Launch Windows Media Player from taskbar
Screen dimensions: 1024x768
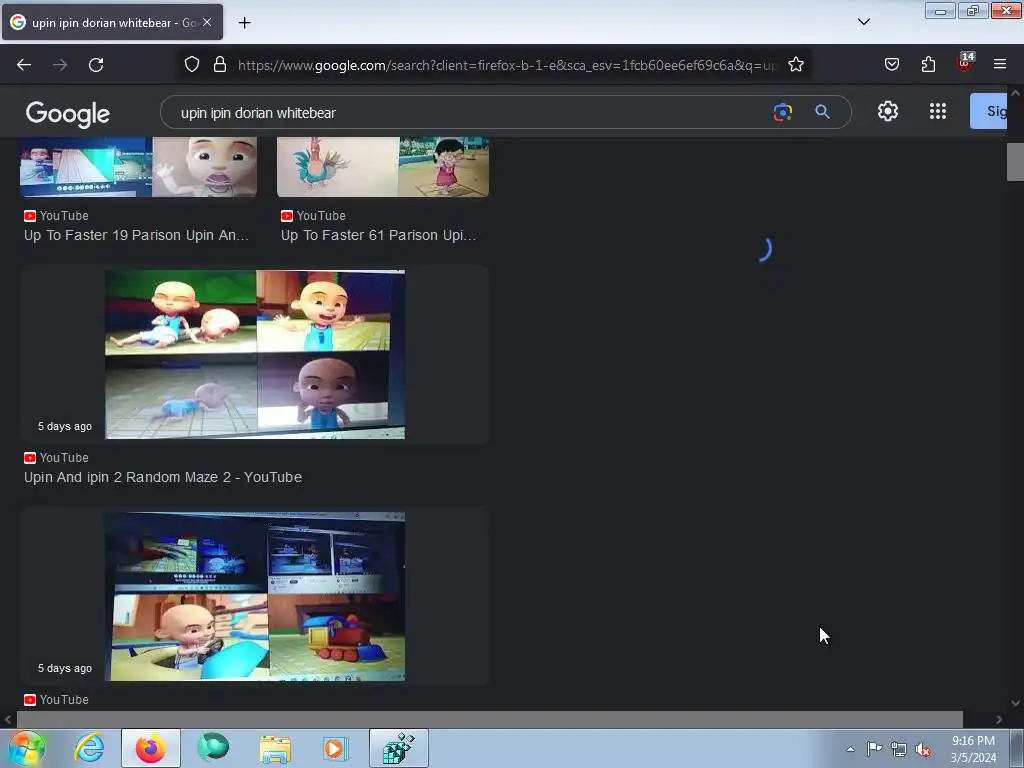[336, 748]
